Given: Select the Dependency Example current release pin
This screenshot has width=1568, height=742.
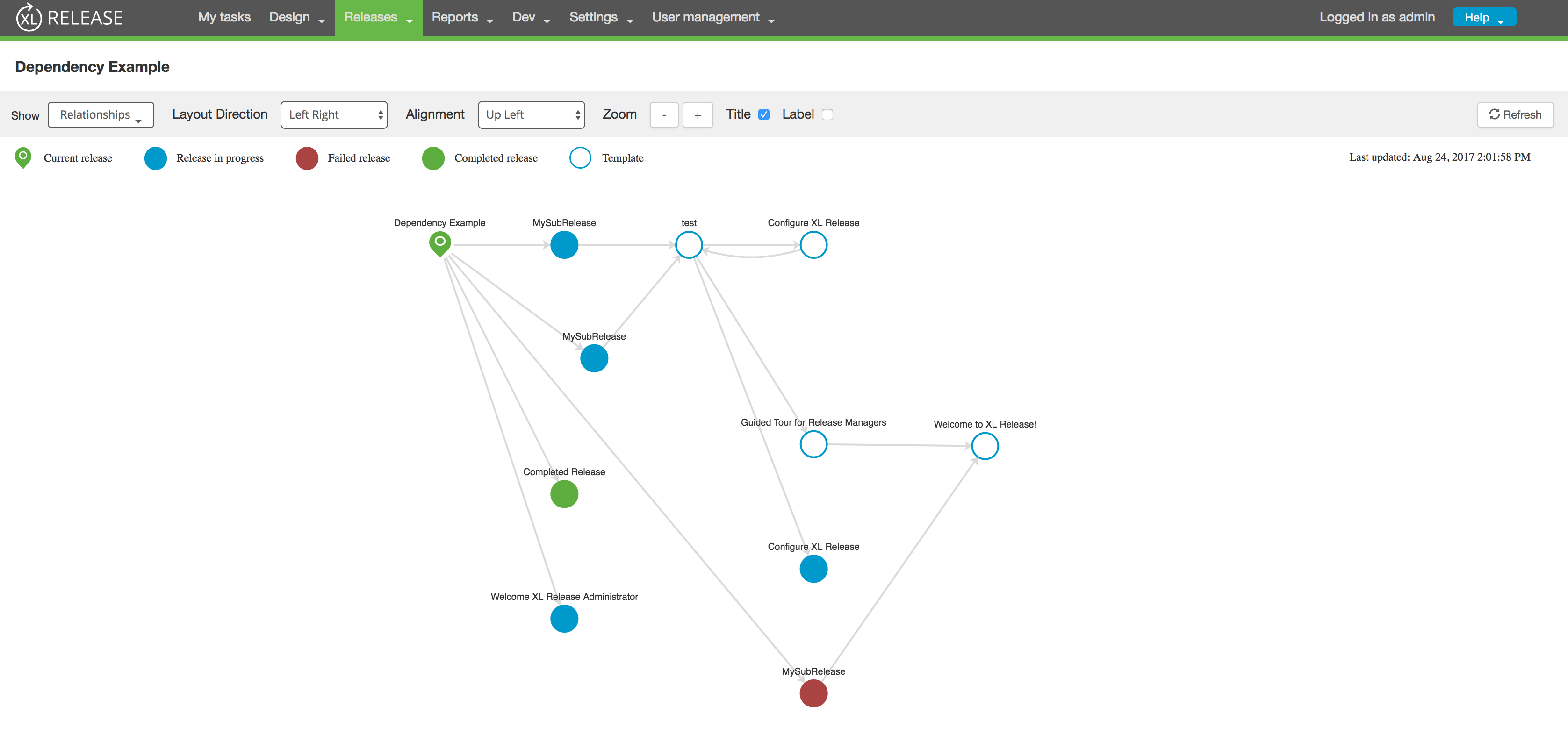Looking at the screenshot, I should coord(439,243).
